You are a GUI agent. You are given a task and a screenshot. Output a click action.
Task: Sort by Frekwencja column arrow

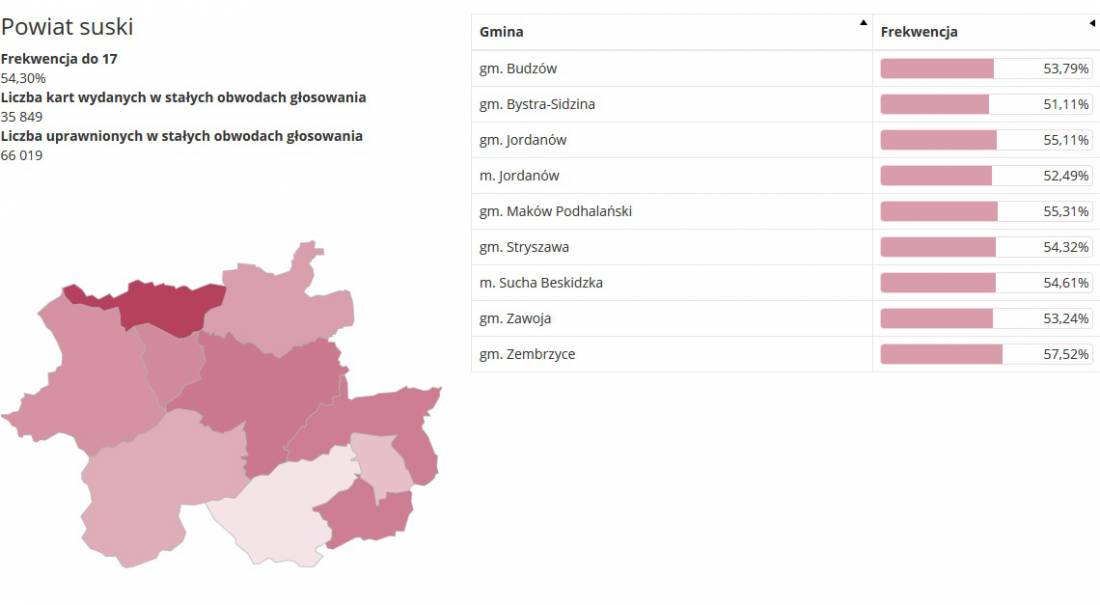pos(1092,23)
